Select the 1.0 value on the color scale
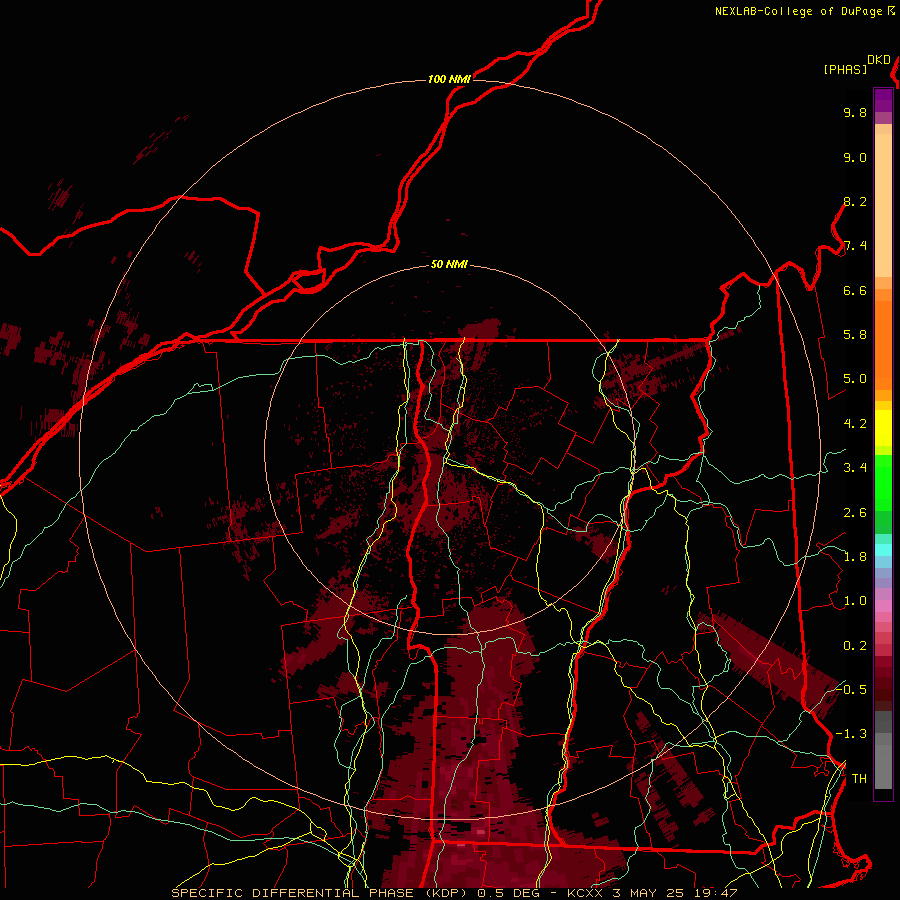The width and height of the screenshot is (900, 900). [855, 601]
